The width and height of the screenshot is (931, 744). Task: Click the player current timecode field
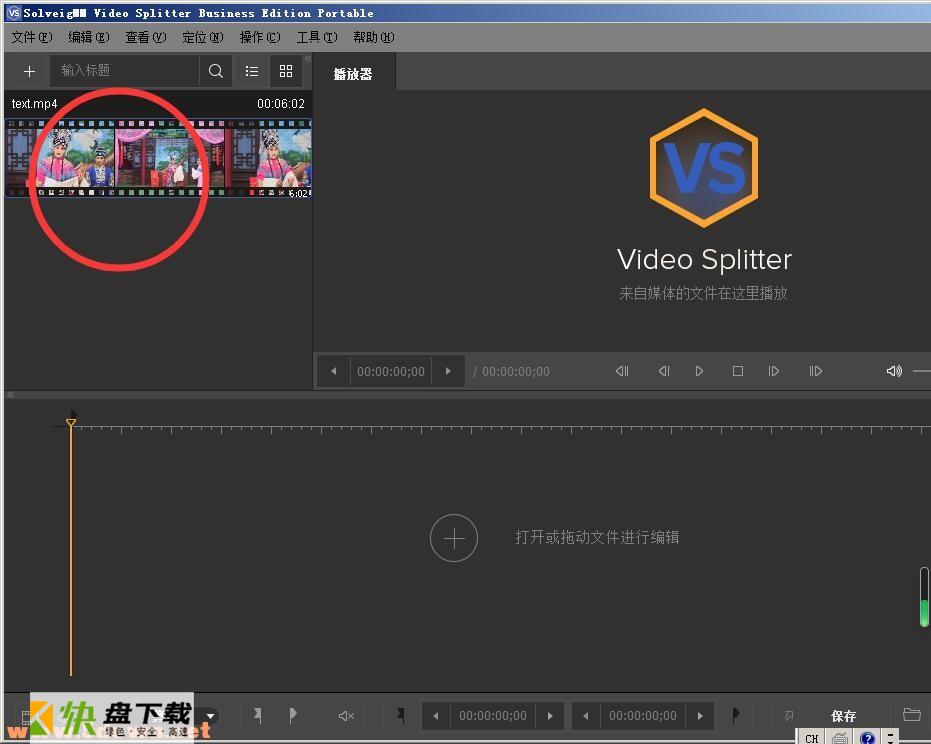[x=391, y=372]
